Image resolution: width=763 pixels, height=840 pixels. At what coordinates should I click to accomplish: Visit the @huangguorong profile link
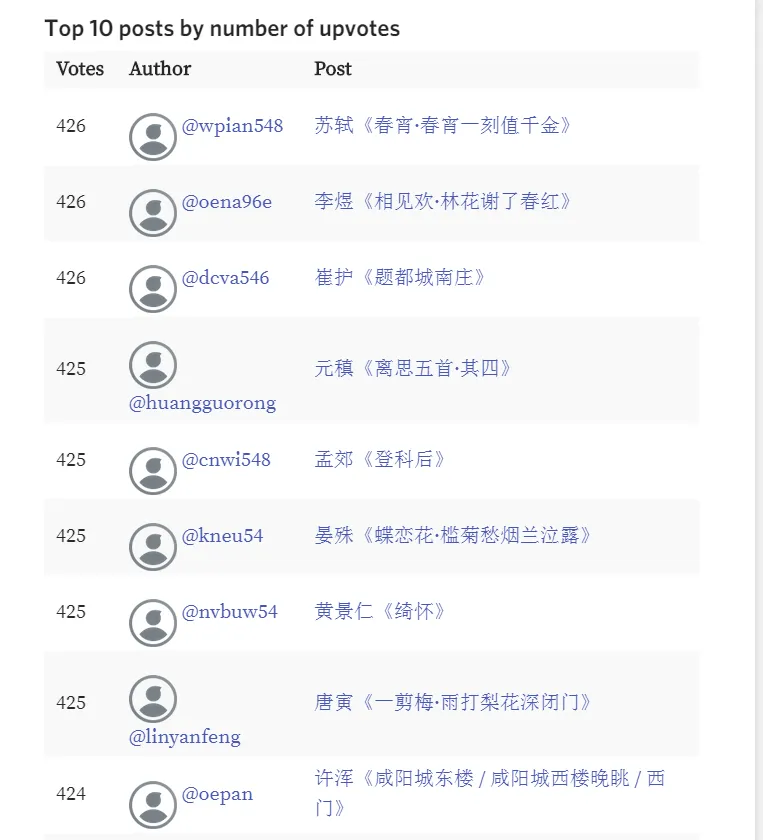coord(203,403)
